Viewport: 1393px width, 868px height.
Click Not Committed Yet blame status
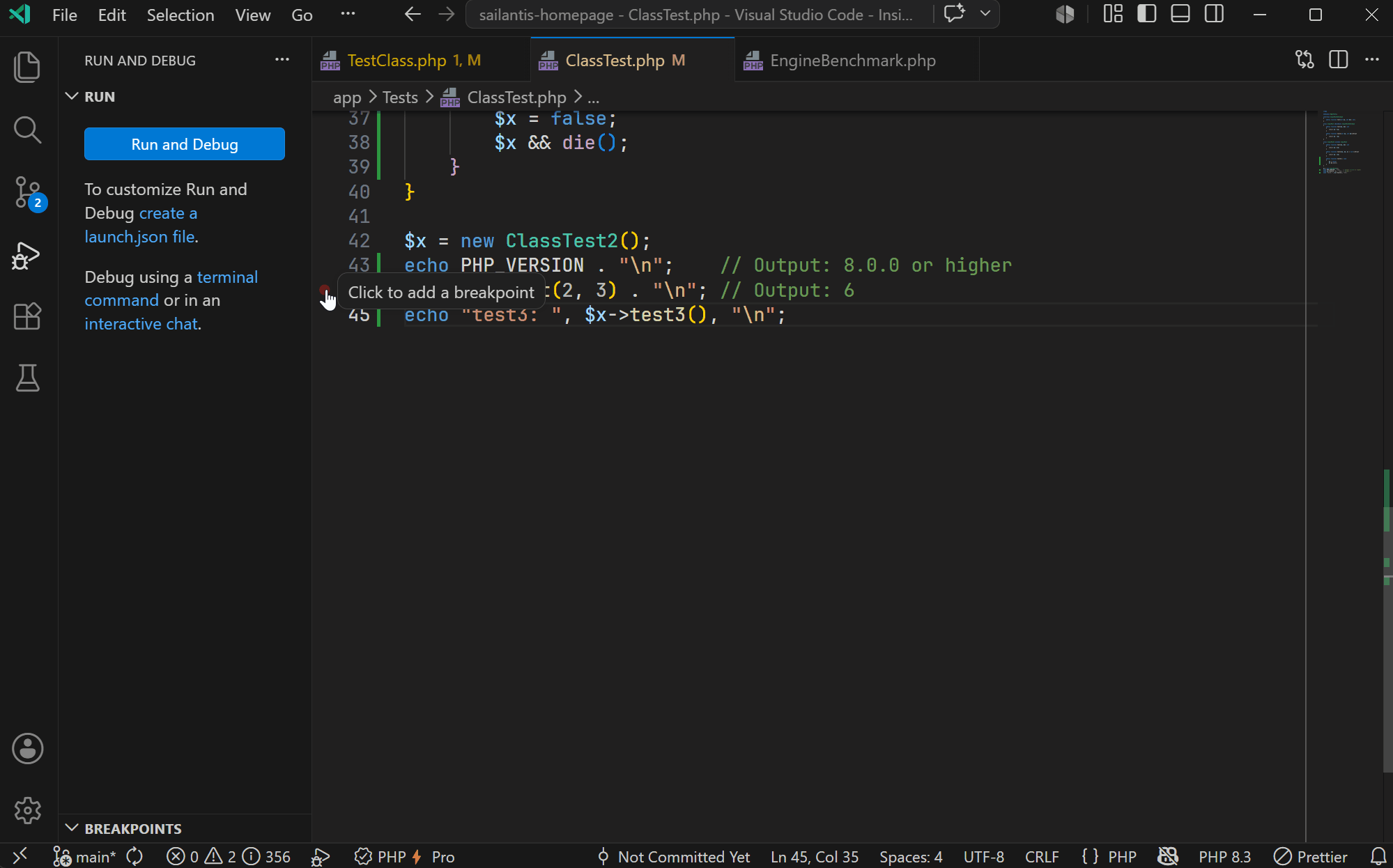[x=673, y=856]
